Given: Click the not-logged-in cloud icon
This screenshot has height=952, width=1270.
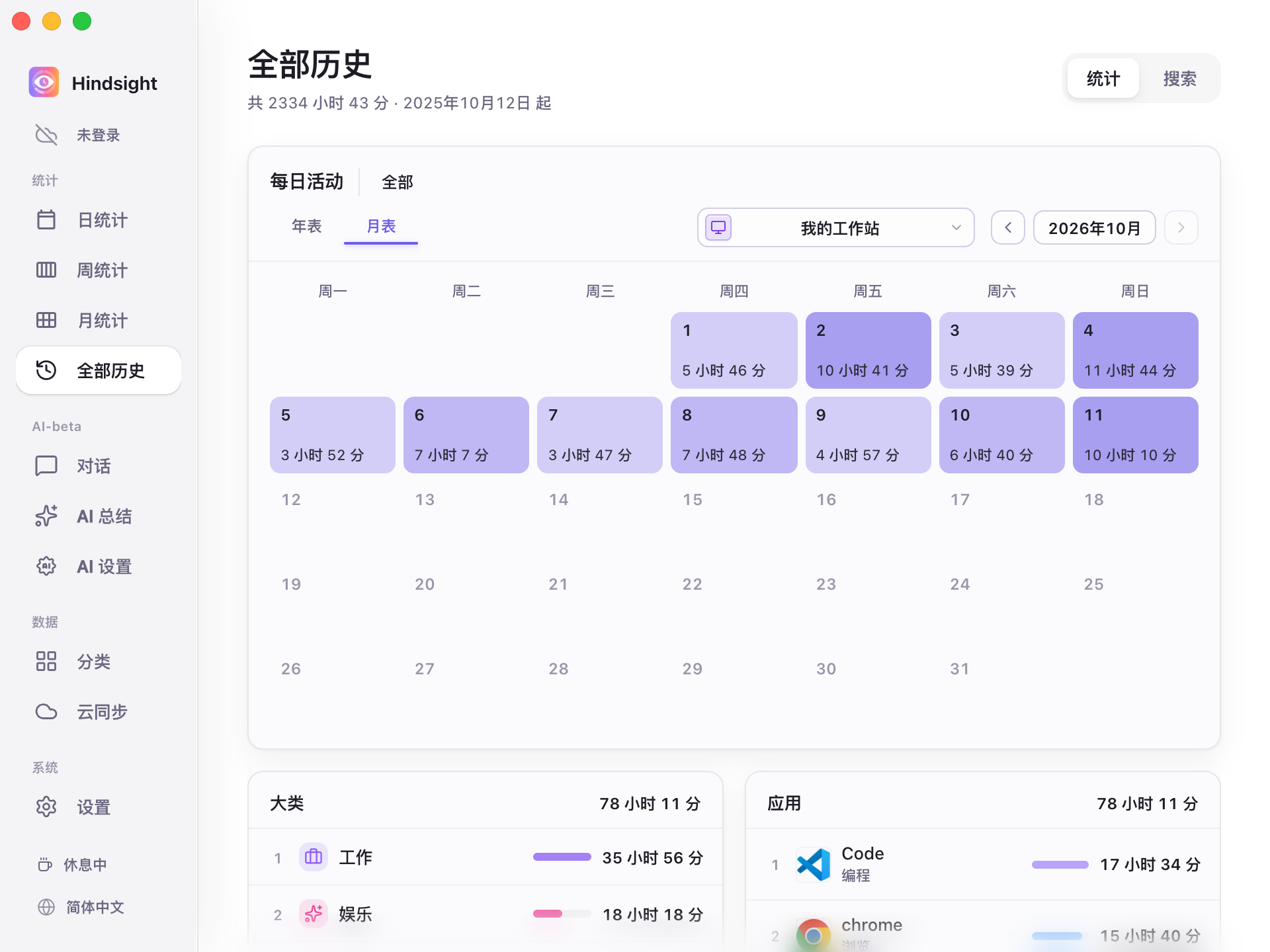Looking at the screenshot, I should point(46,135).
